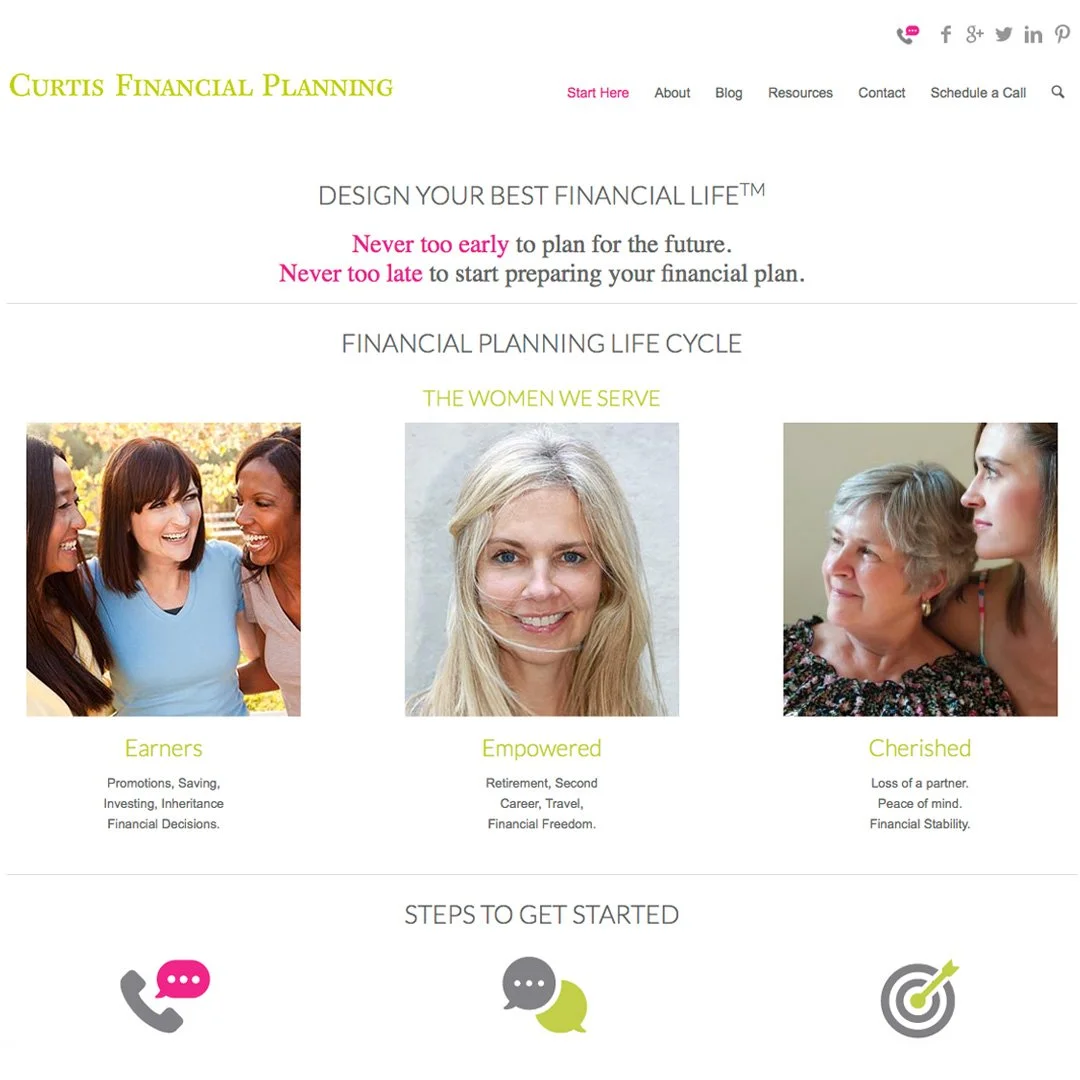Viewport: 1080px width, 1080px height.
Task: Click the target with arrow icon
Action: (920, 998)
